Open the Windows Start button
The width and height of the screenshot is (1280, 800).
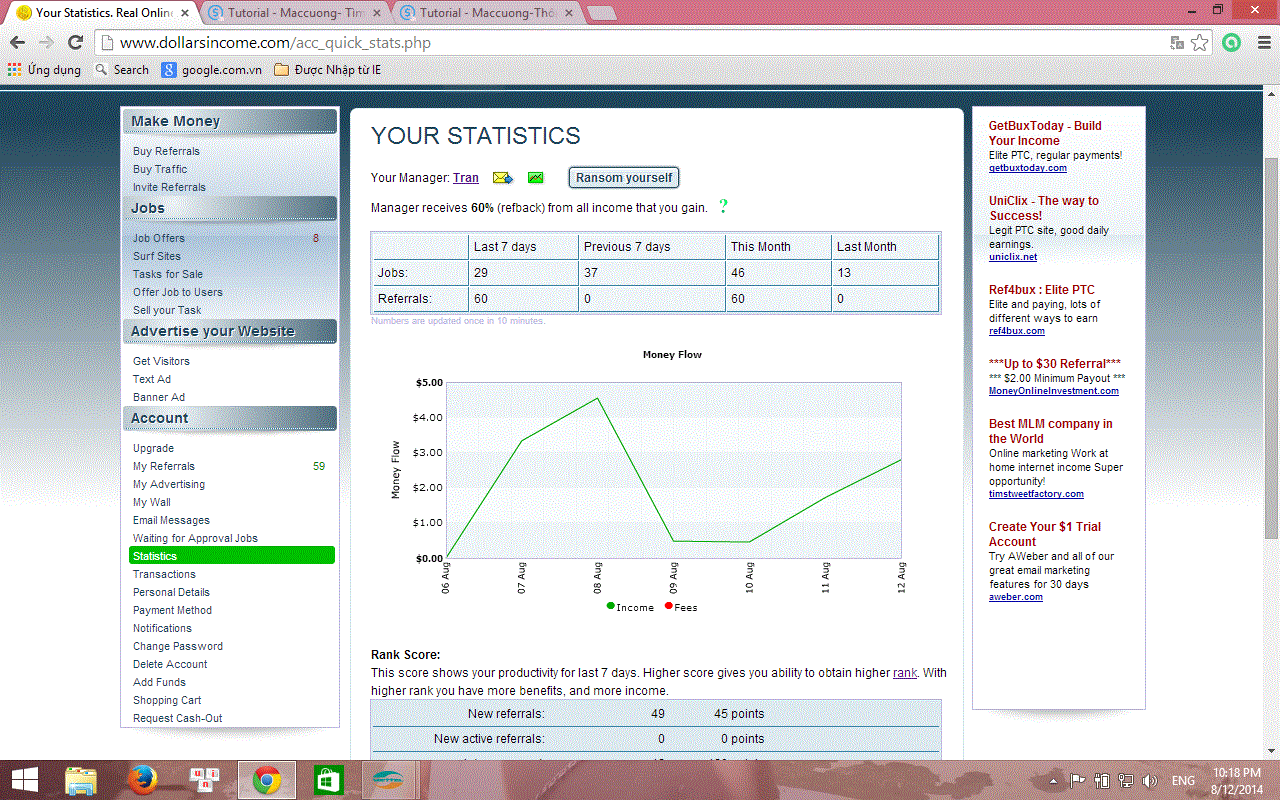click(x=25, y=780)
